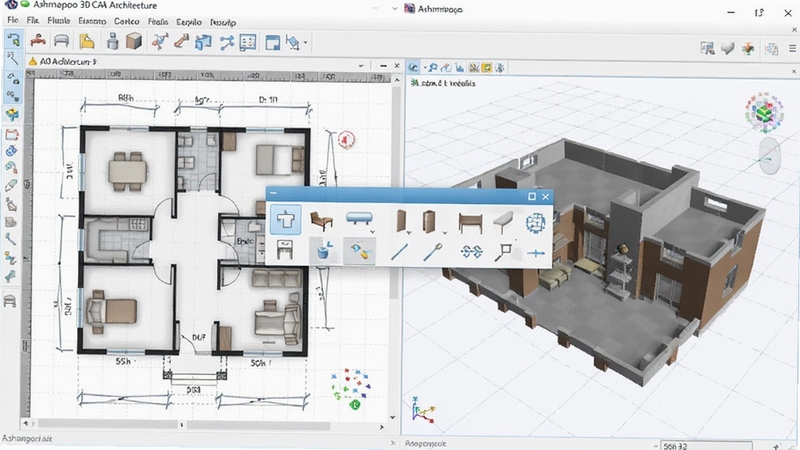The height and width of the screenshot is (450, 800).
Task: Select the lounge chair in floating palette
Action: pos(321,221)
